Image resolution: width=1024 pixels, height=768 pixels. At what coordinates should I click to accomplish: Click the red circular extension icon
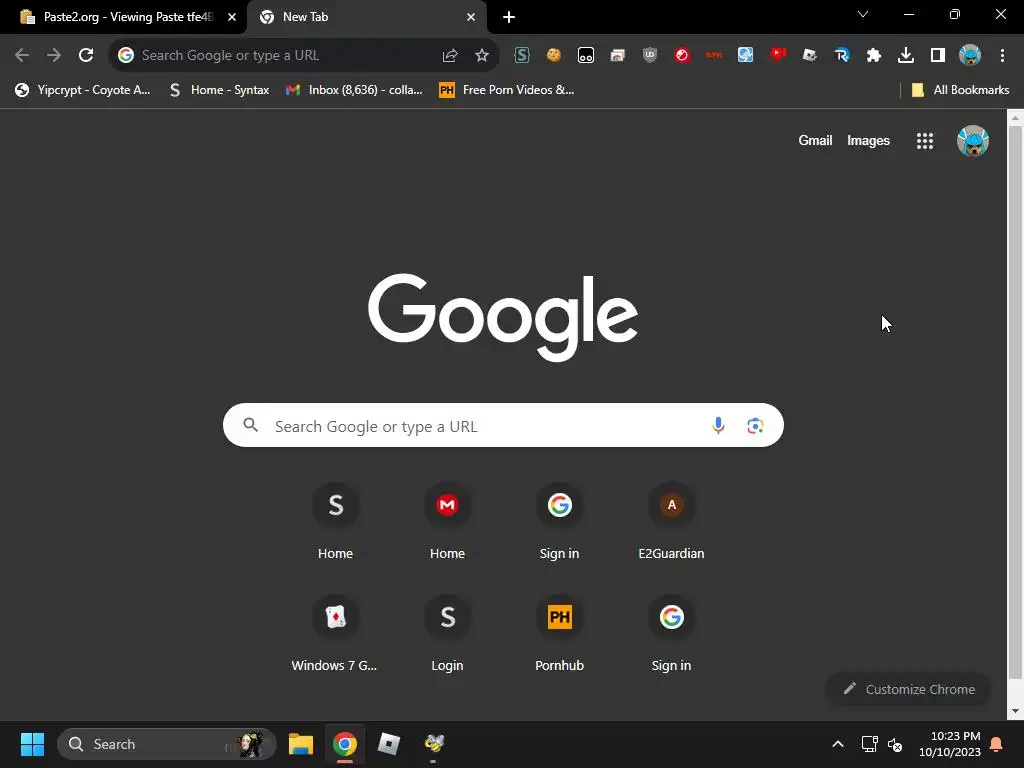click(x=682, y=56)
